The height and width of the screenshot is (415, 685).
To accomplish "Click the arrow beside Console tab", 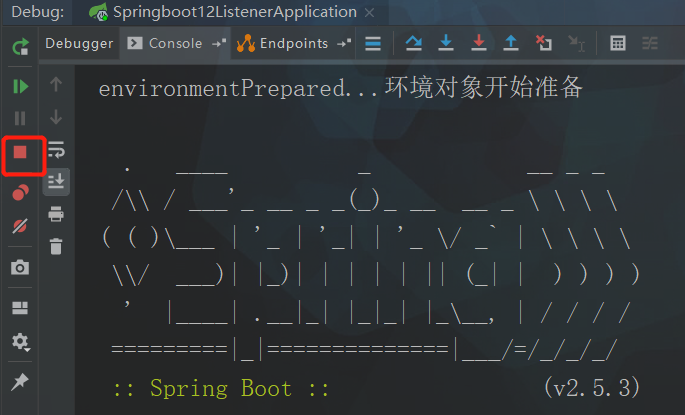I will 219,43.
